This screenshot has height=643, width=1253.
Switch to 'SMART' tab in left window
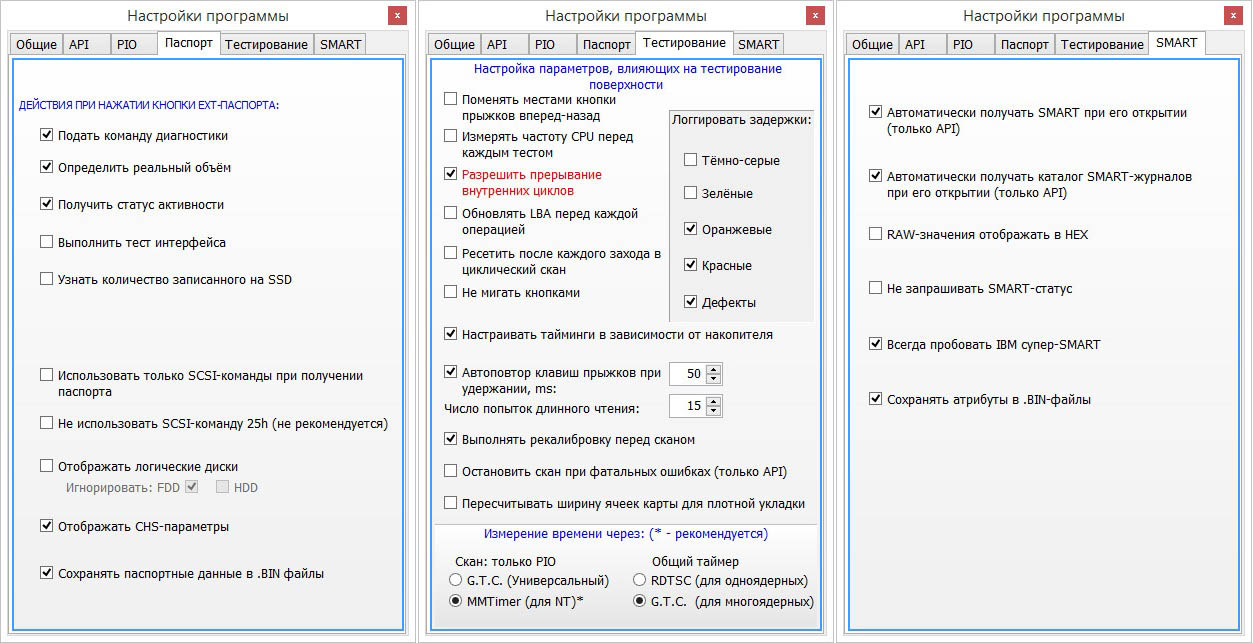tap(340, 45)
